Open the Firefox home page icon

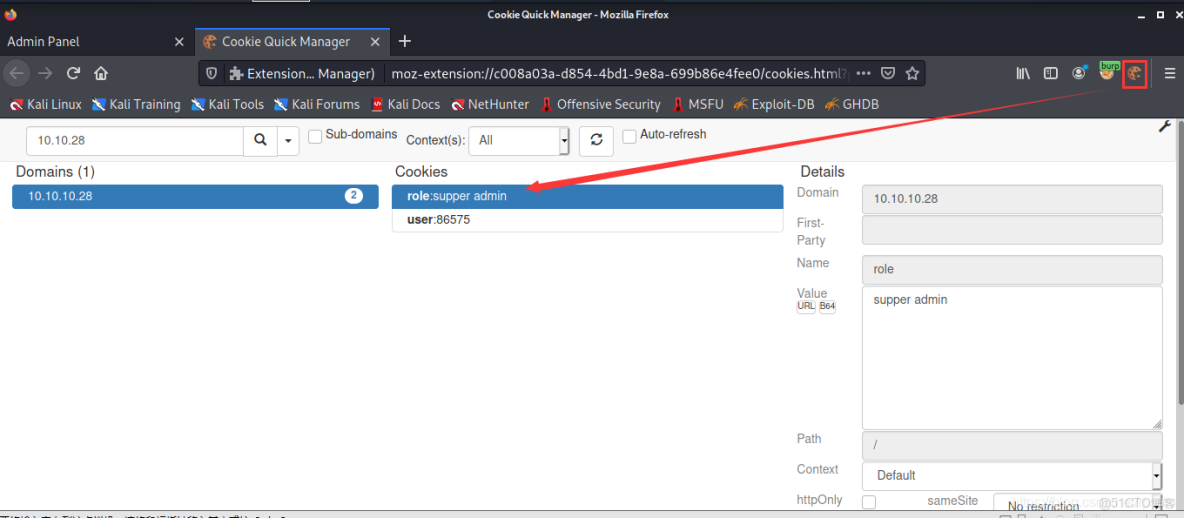click(x=100, y=73)
